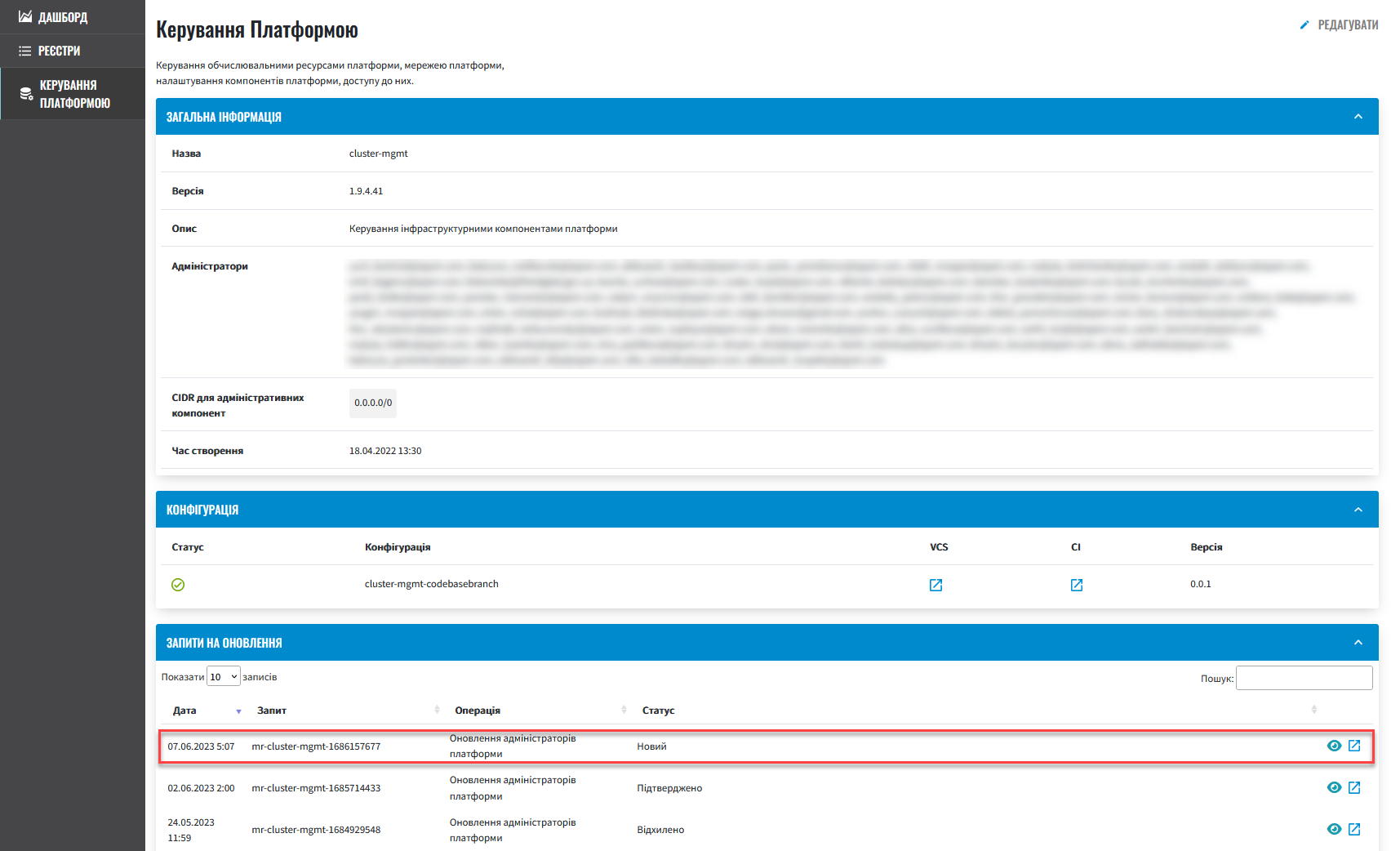Open the records-per-page dropdown
The image size is (1400, 851).
[x=223, y=677]
